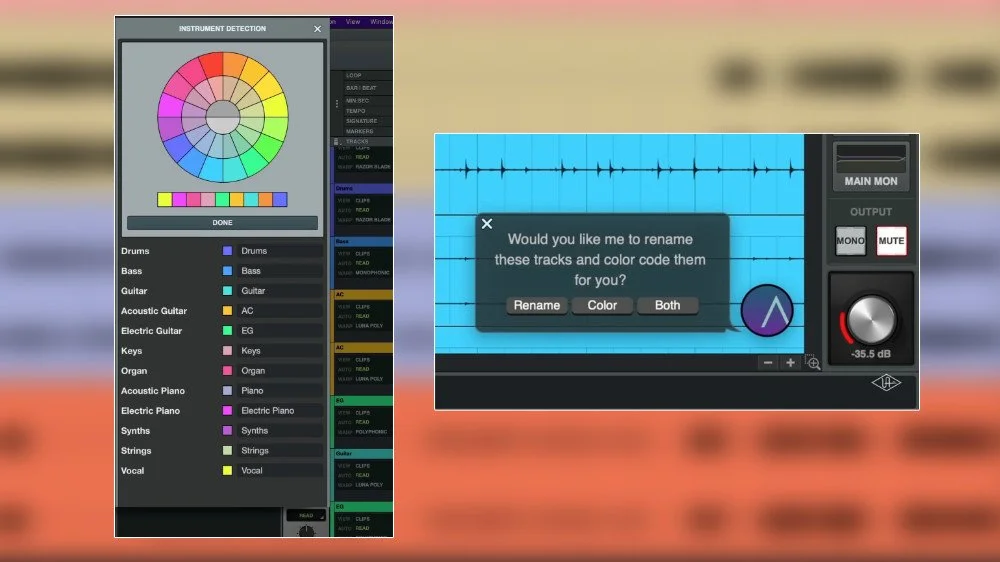Click the Strings color indicator square
The image size is (1000, 562).
pyautogui.click(x=227, y=450)
